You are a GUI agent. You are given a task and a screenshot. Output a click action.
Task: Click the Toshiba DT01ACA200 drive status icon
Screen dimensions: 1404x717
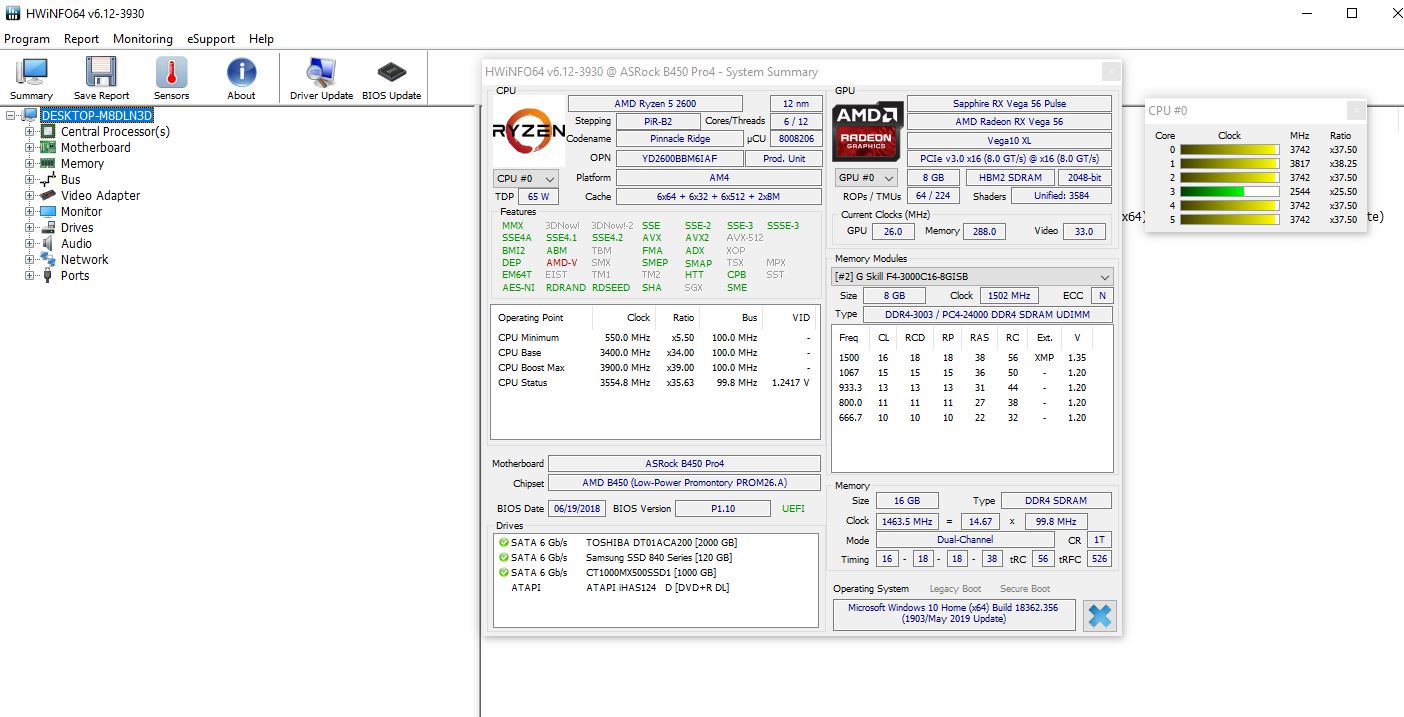[503, 543]
